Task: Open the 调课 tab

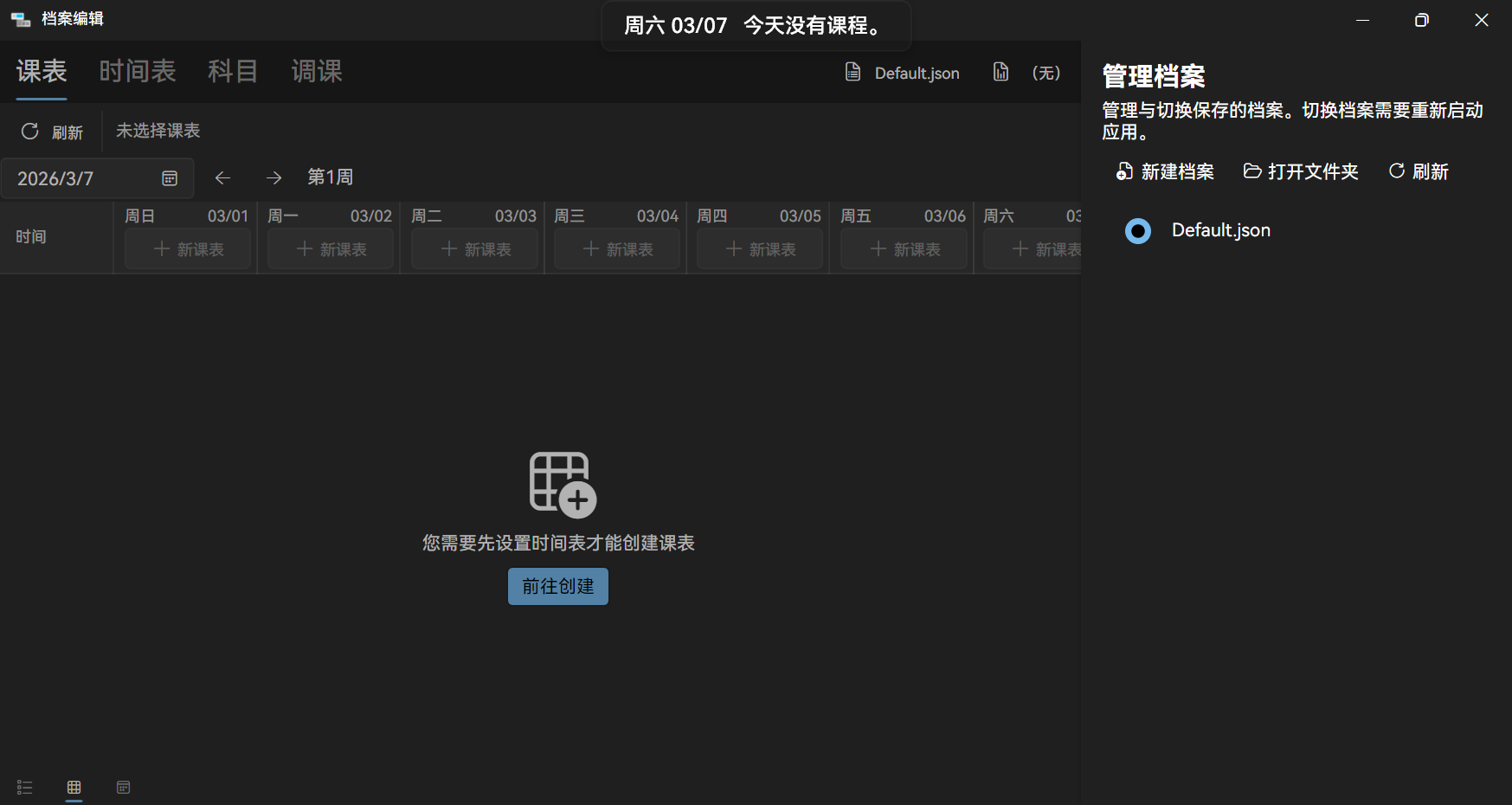Action: [x=317, y=71]
